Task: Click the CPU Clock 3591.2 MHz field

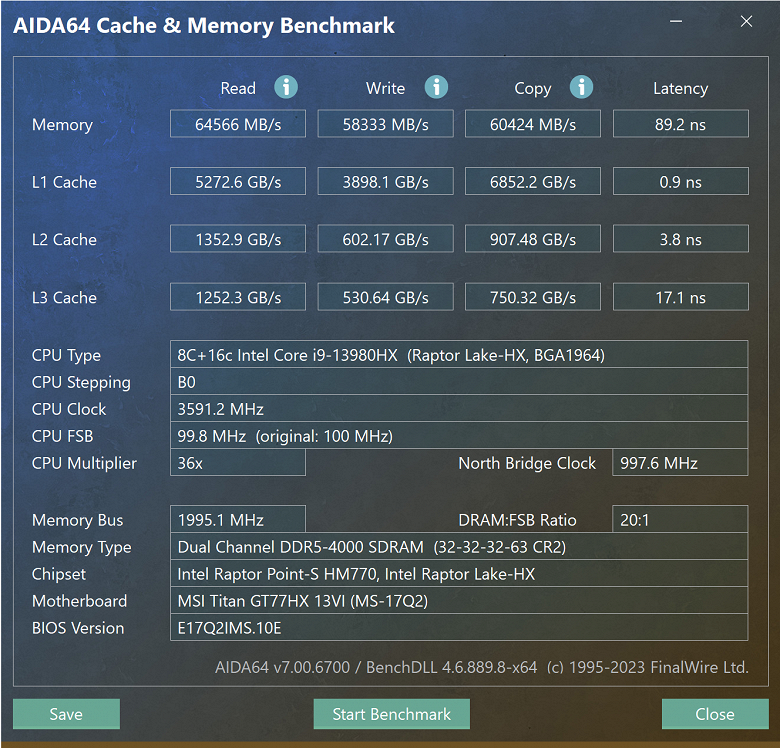Action: point(459,409)
